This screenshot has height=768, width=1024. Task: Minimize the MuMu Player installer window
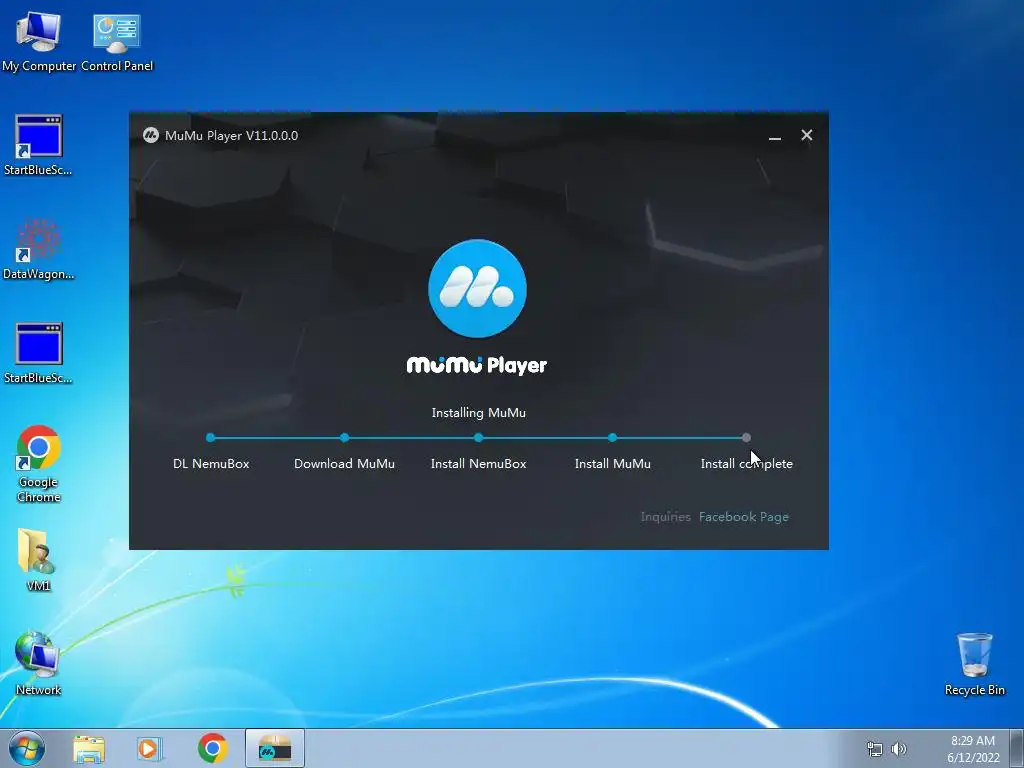point(775,136)
